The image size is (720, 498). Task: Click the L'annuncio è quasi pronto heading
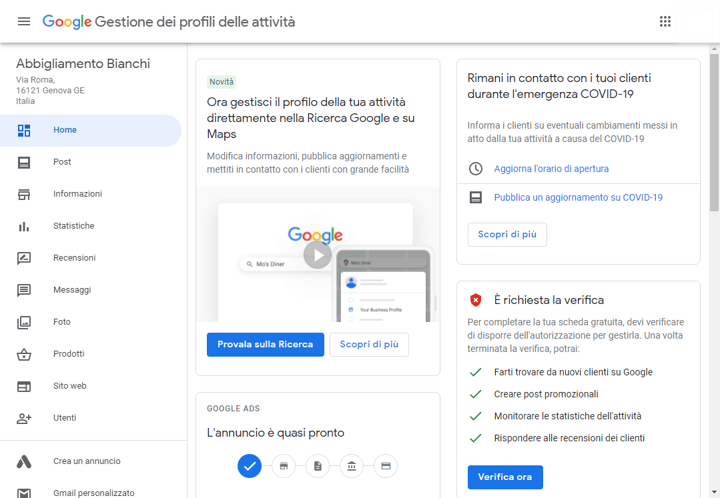[x=276, y=433]
